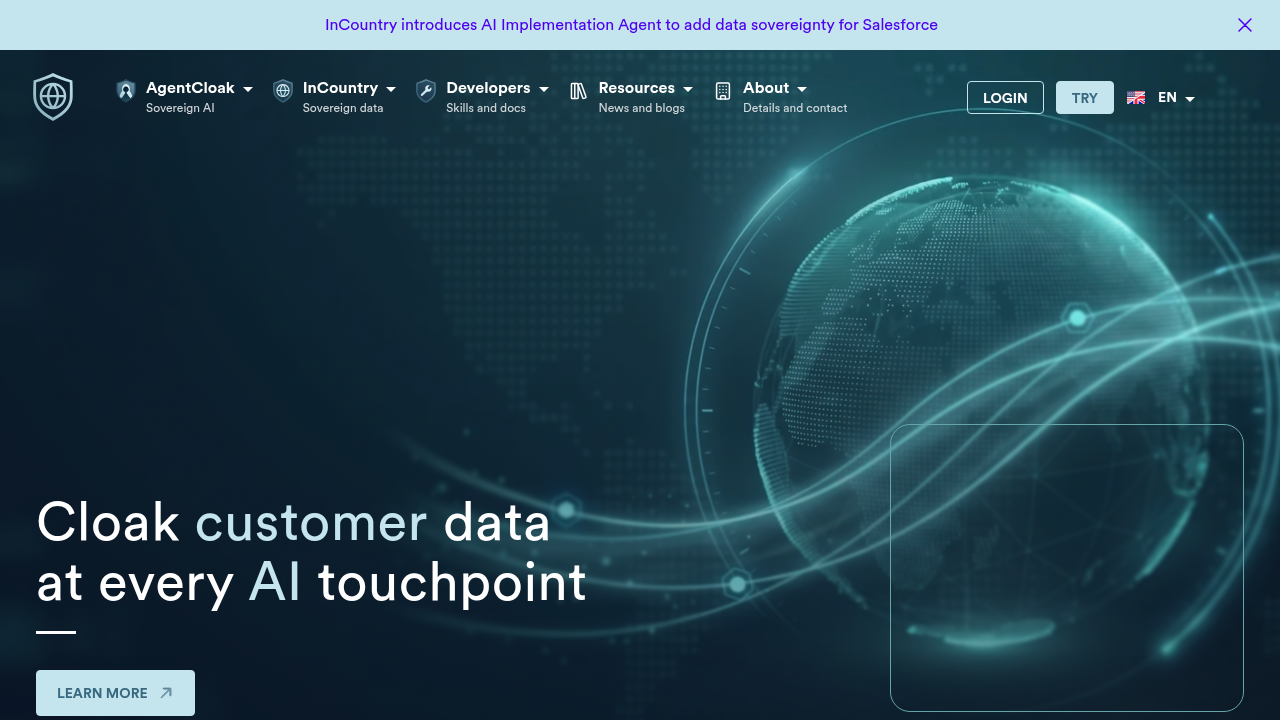Click the About building icon

[723, 91]
